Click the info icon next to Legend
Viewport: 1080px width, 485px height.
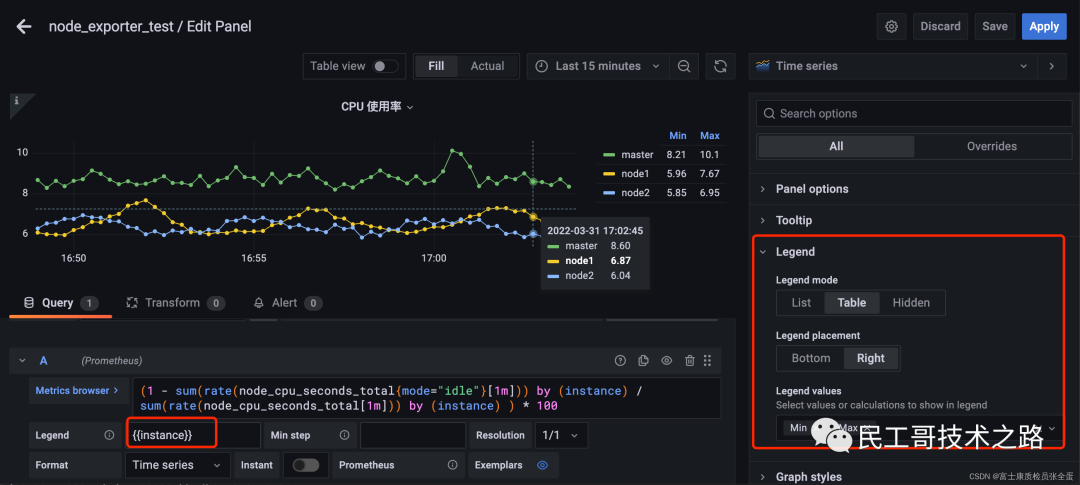click(x=109, y=435)
